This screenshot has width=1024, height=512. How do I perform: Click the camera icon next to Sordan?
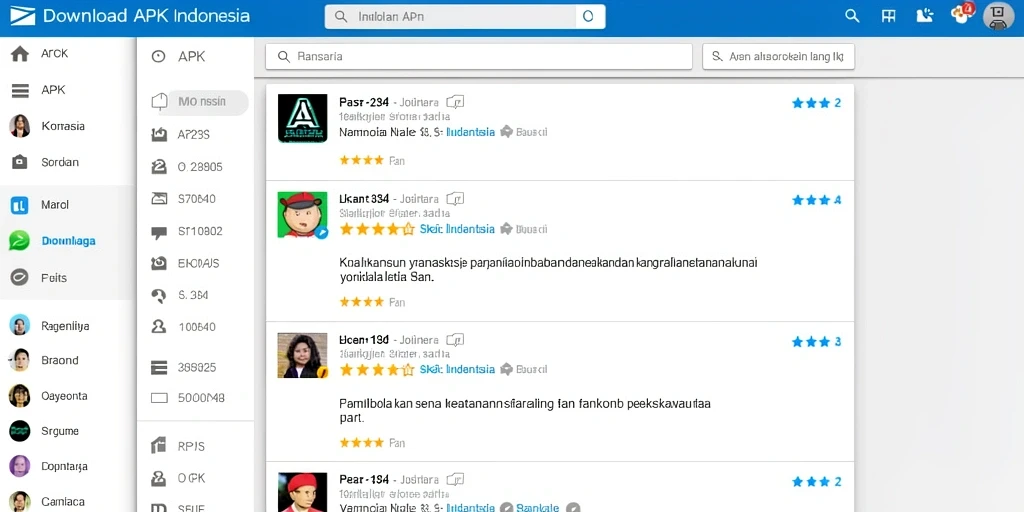[x=20, y=162]
